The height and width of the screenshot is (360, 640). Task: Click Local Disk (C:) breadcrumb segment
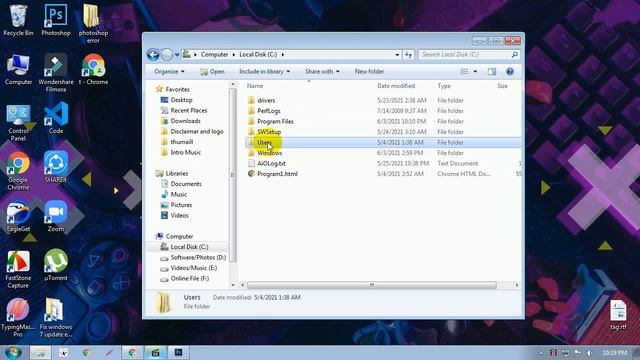[258, 54]
